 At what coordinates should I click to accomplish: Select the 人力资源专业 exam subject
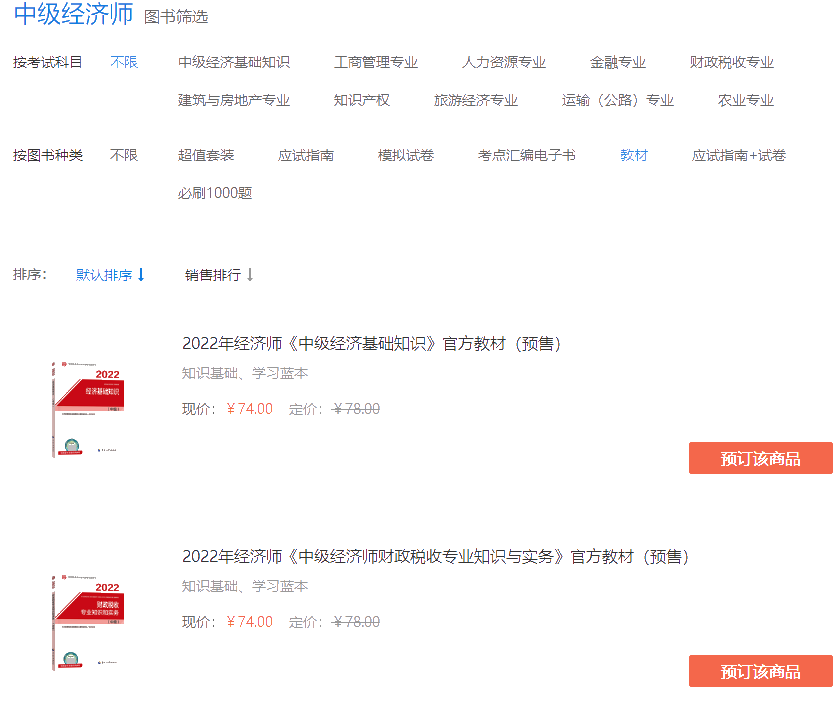tap(503, 61)
